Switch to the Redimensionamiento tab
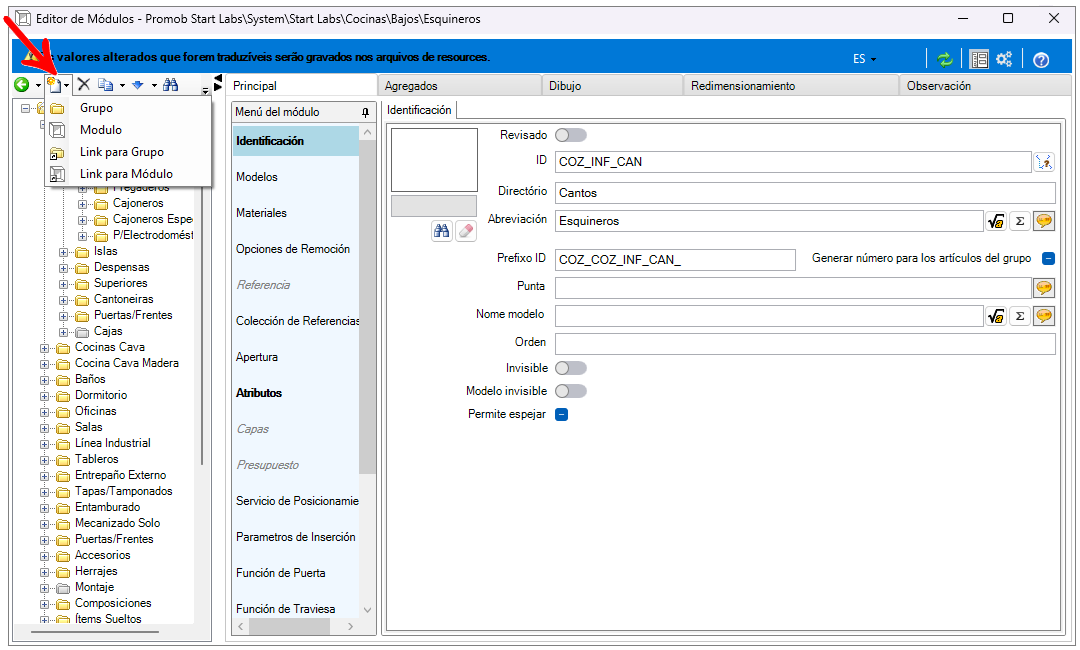1080x650 pixels. pos(742,86)
